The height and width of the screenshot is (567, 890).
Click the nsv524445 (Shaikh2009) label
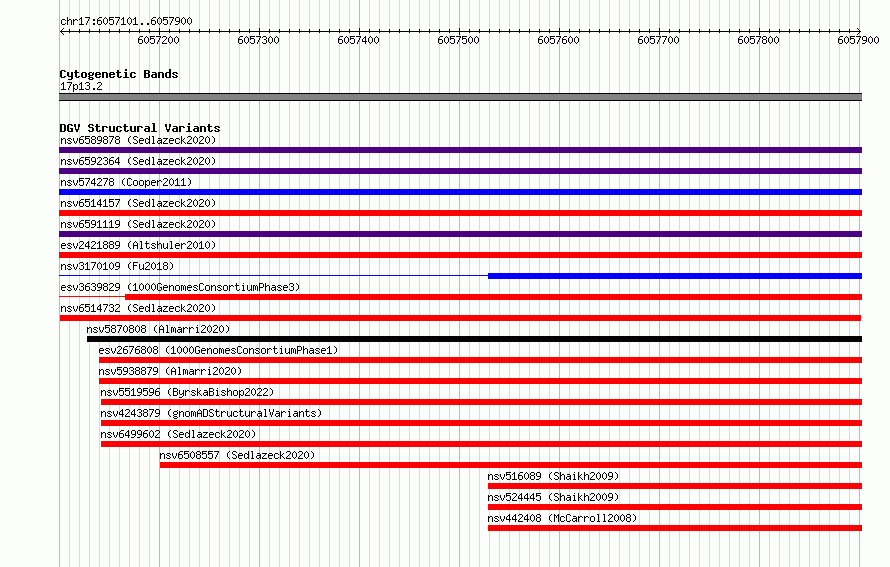[x=553, y=497]
